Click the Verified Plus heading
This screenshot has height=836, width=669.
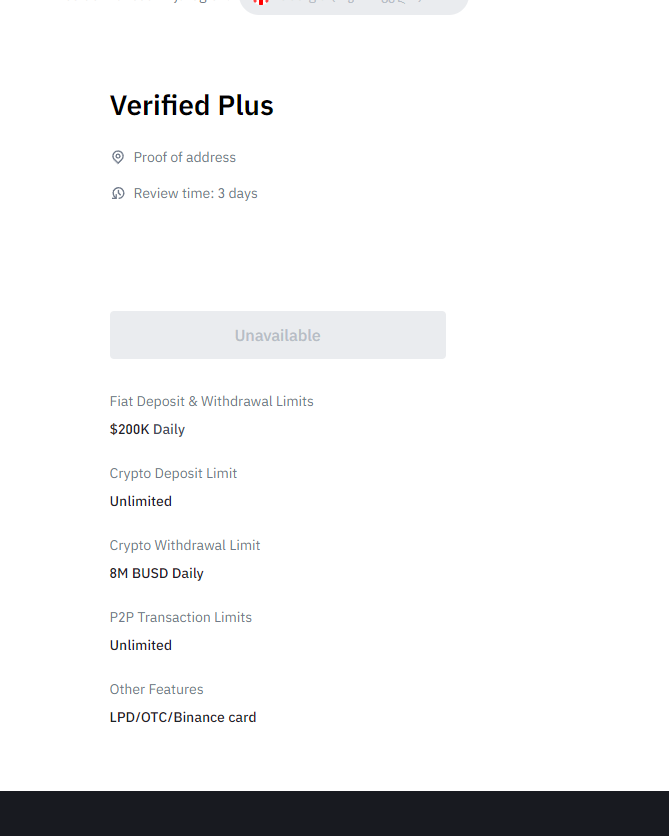[x=191, y=105]
